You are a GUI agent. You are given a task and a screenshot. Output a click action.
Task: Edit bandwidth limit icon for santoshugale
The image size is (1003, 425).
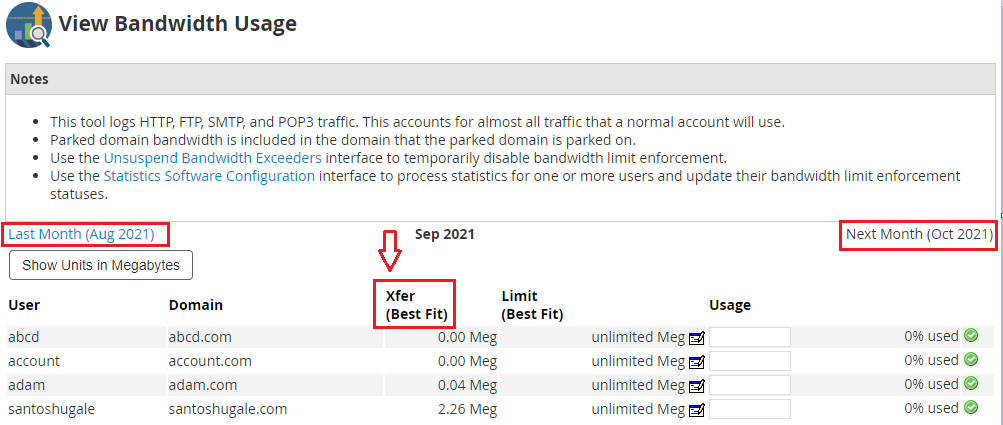coord(697,410)
